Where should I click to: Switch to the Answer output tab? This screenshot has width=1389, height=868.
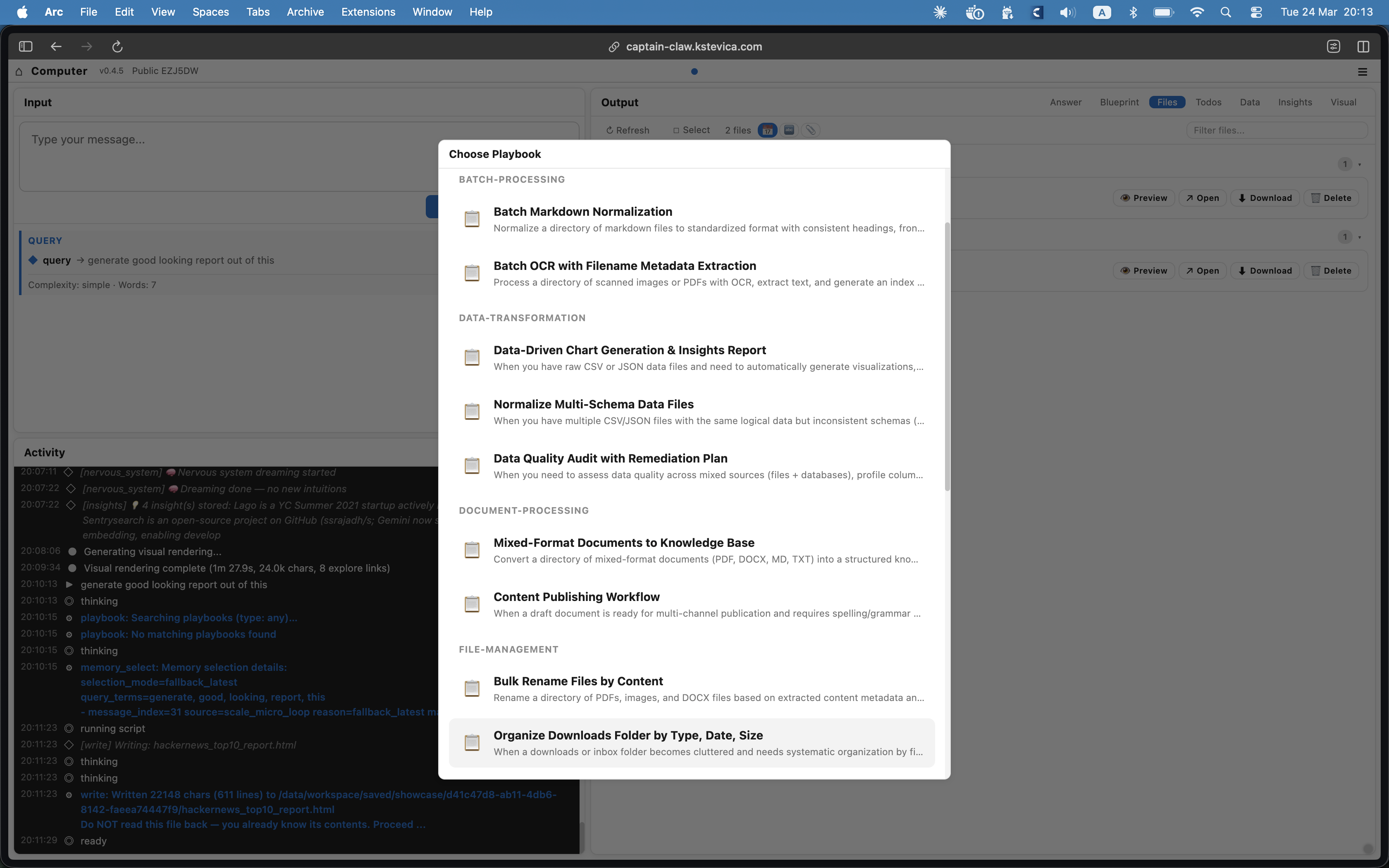pyautogui.click(x=1066, y=102)
